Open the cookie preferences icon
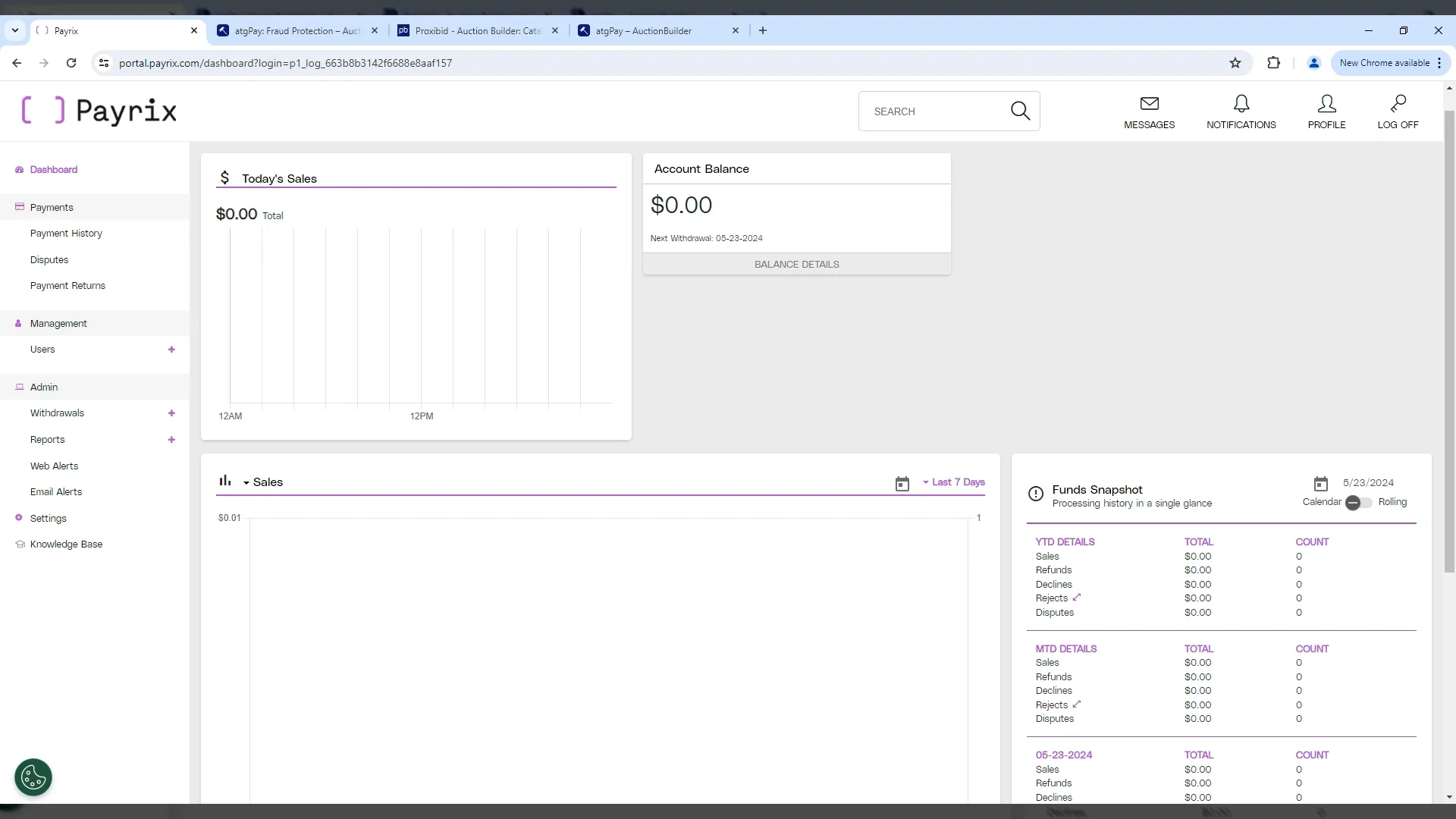Viewport: 1456px width, 819px height. [33, 777]
